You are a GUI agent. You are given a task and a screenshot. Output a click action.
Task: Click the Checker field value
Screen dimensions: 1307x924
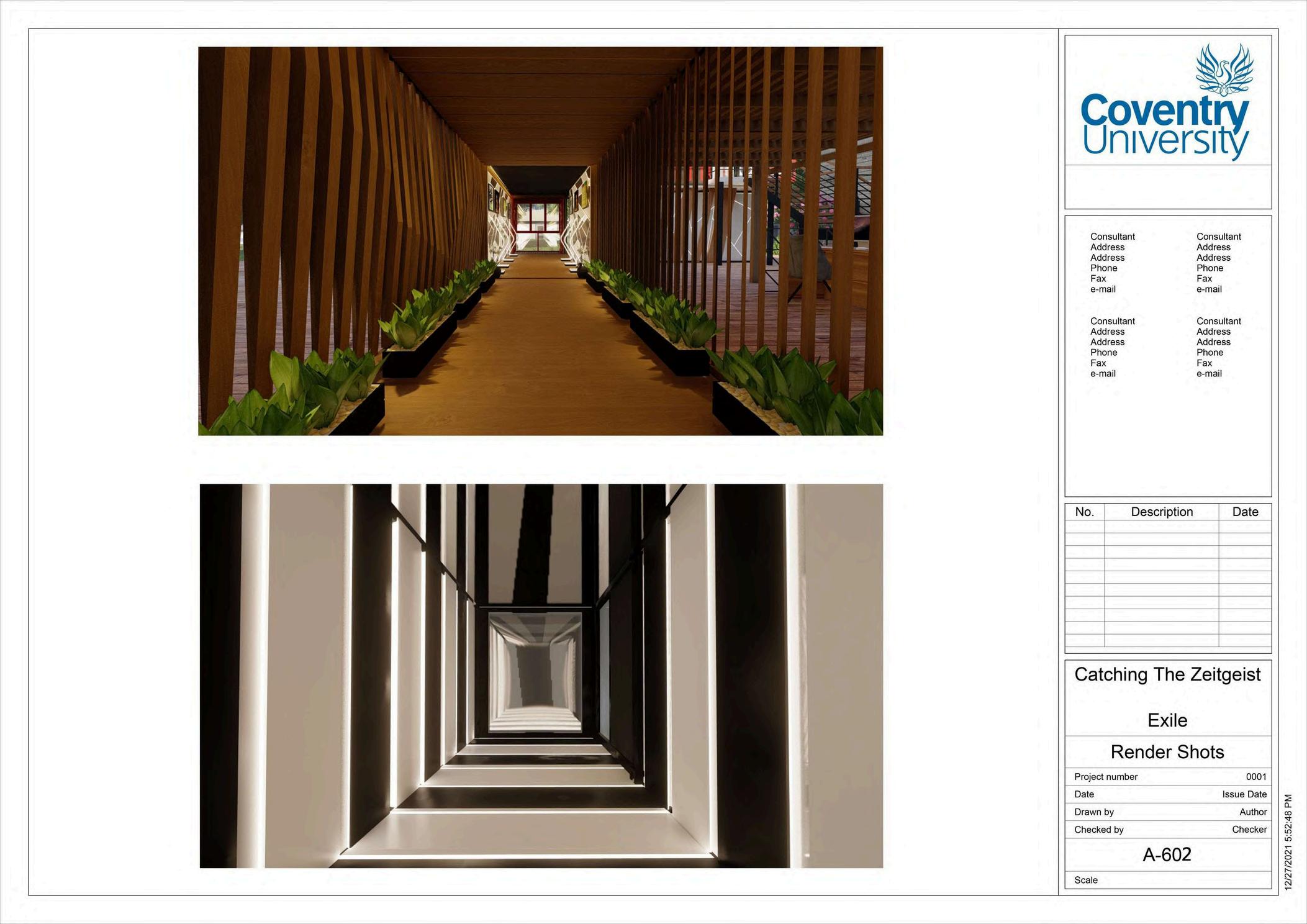tap(1249, 830)
